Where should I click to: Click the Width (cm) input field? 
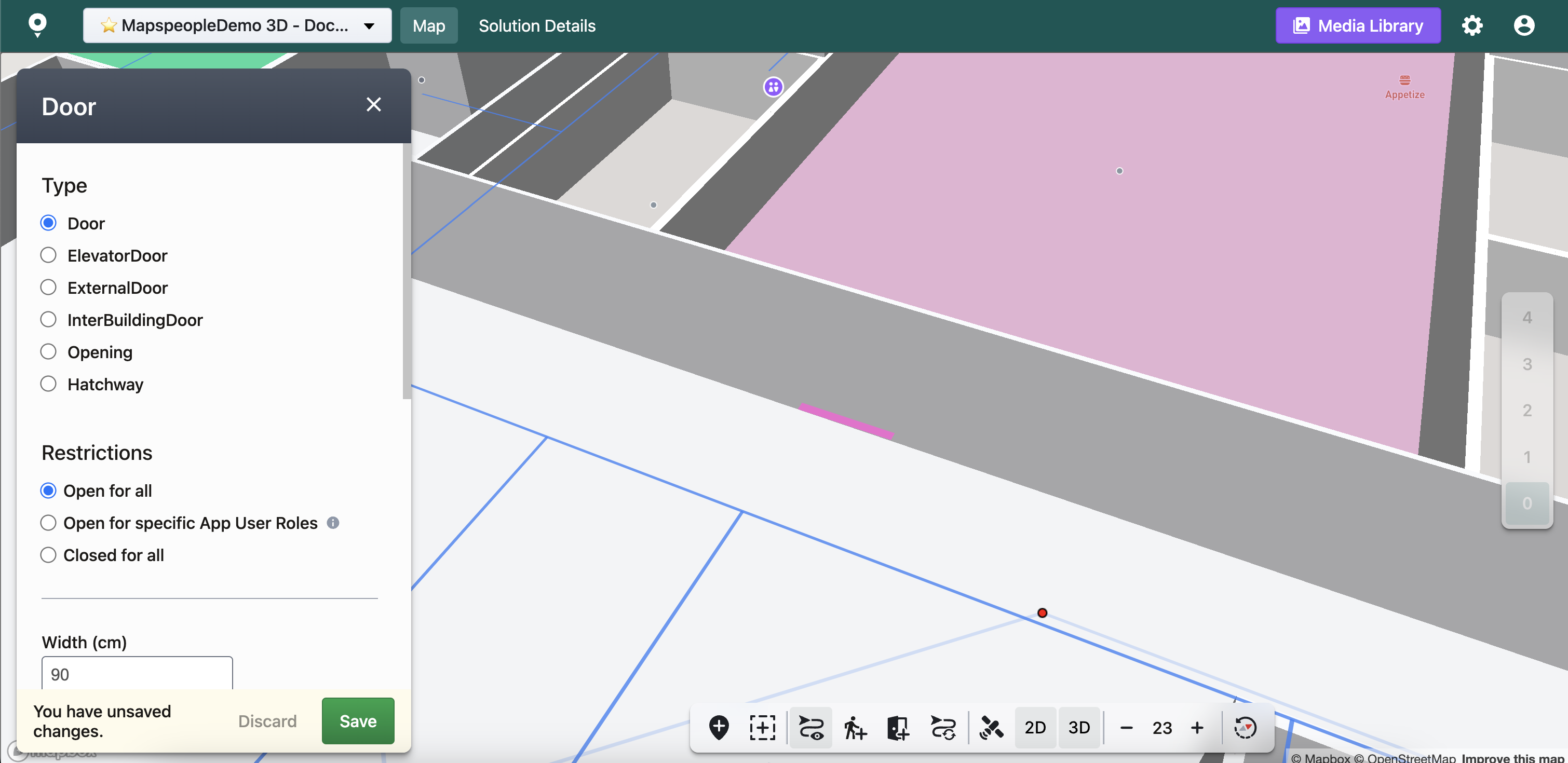[x=137, y=674]
